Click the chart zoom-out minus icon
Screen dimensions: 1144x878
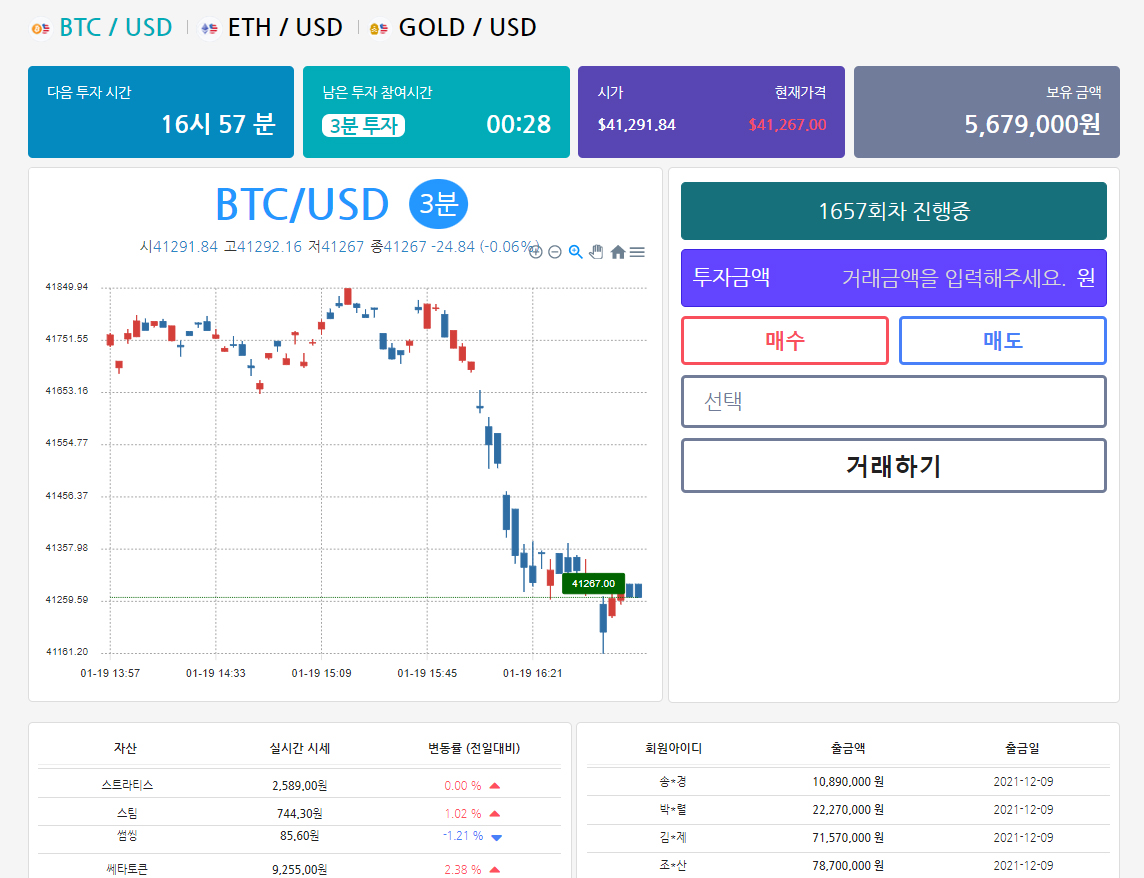point(554,252)
